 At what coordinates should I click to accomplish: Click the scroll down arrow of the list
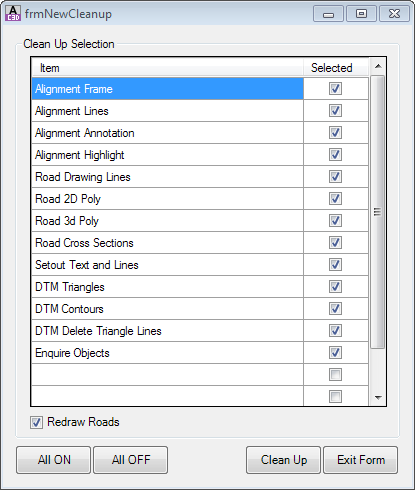coord(378,397)
